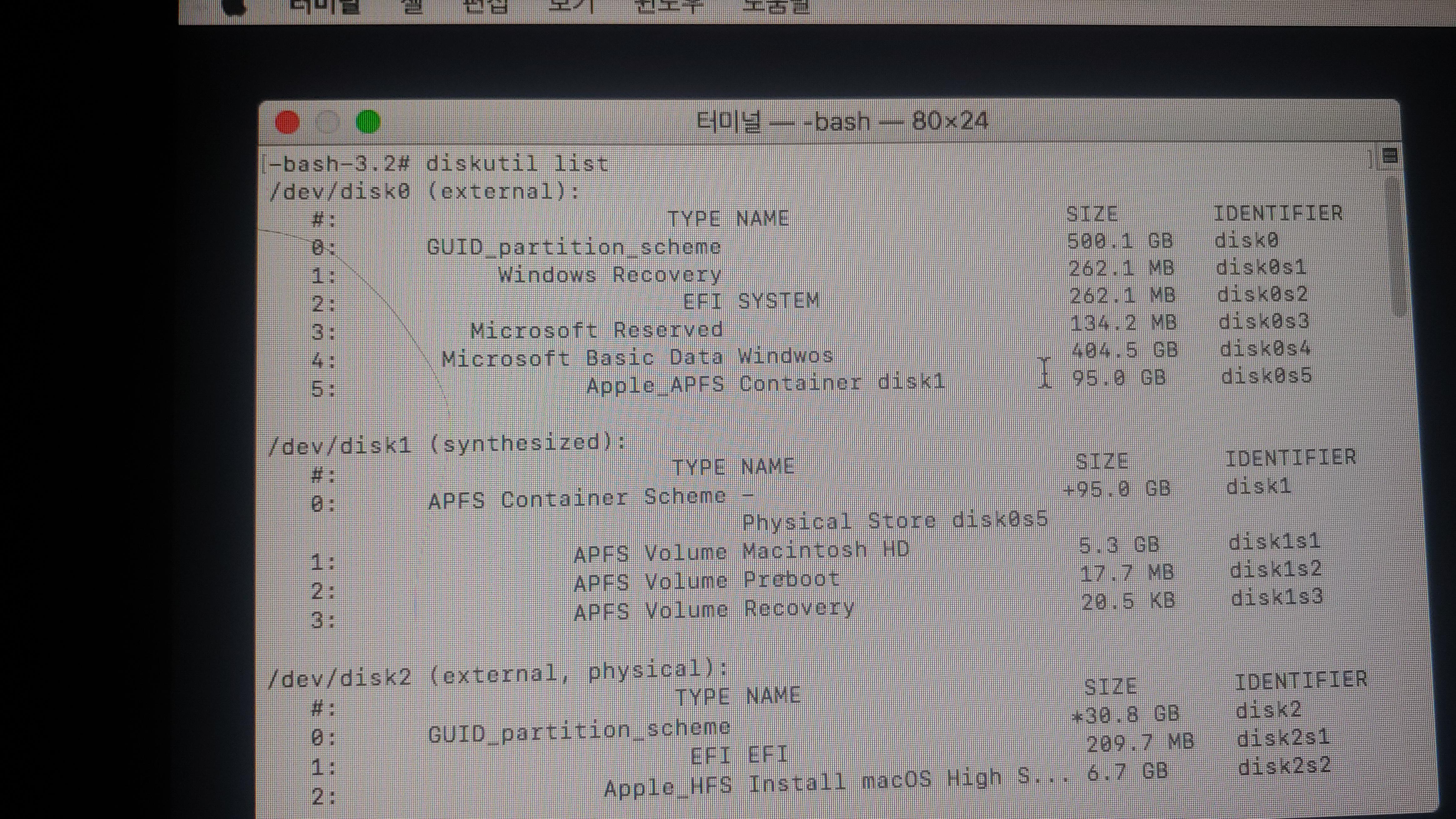Screen dimensions: 1456x819
Task: Click the 'EFI SYSTEM' partition entry
Action: point(751,301)
